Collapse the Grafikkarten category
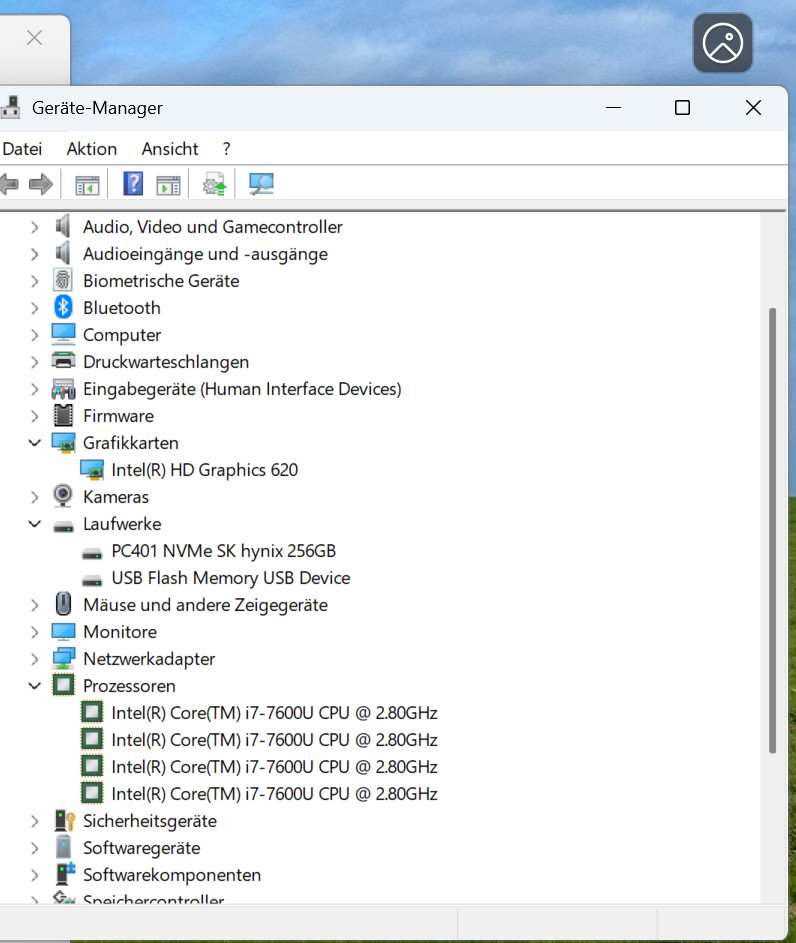This screenshot has height=943, width=796. (35, 442)
